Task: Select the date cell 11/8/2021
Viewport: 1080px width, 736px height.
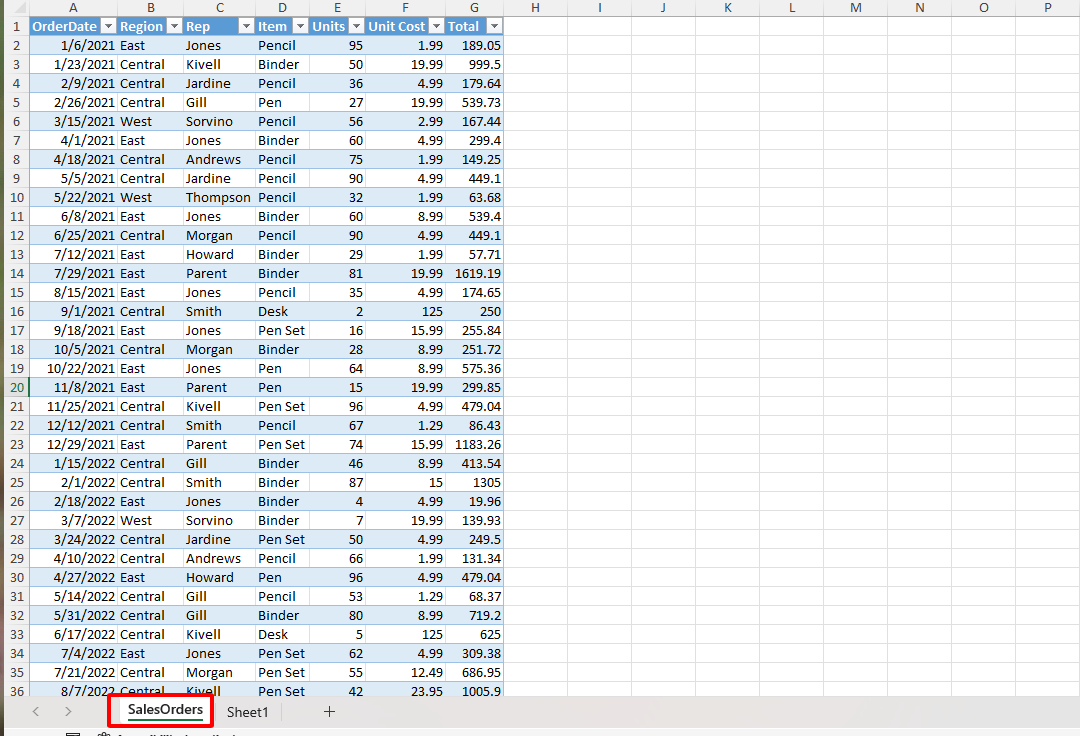Action: click(x=73, y=388)
